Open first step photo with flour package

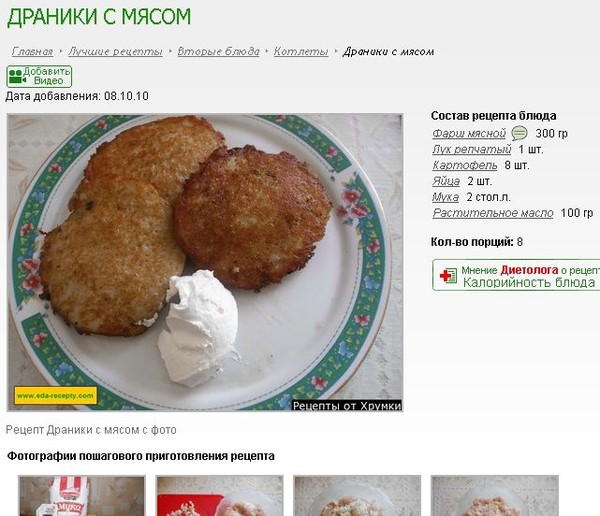tap(82, 496)
